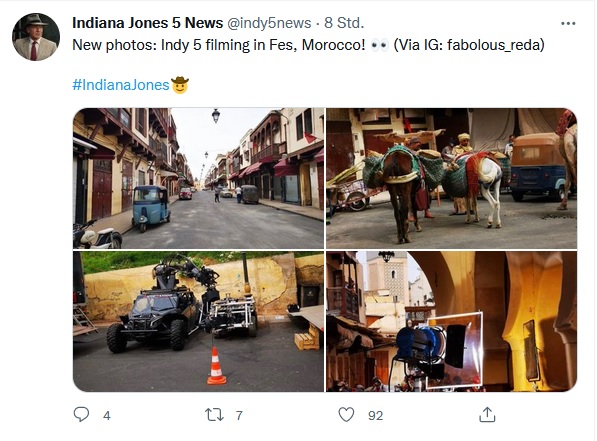Click the like count number 92

[375, 415]
